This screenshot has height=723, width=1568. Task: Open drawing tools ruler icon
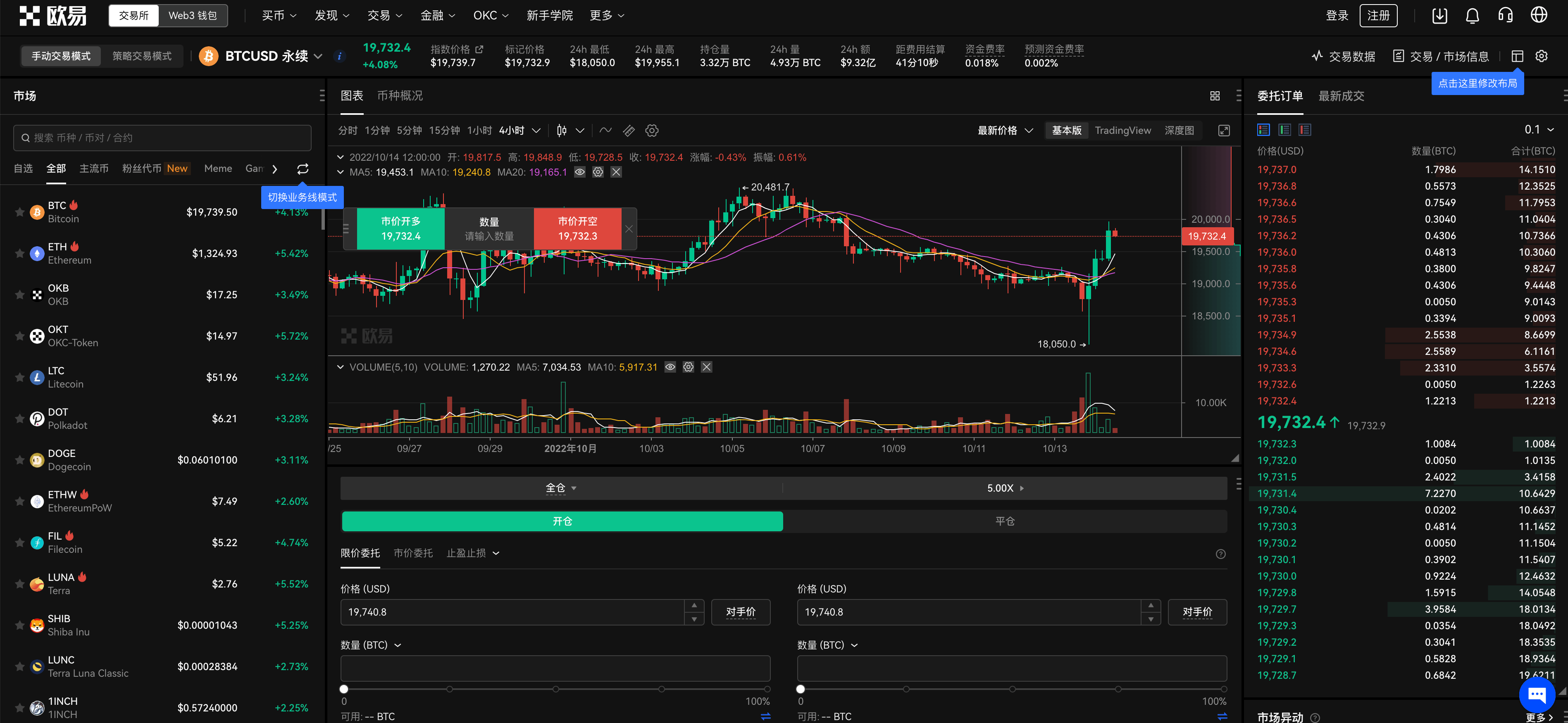pos(629,130)
